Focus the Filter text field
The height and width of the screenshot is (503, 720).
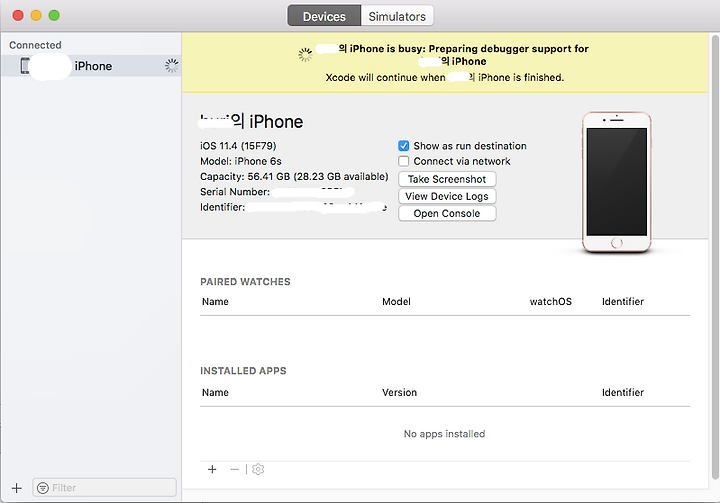[104, 487]
